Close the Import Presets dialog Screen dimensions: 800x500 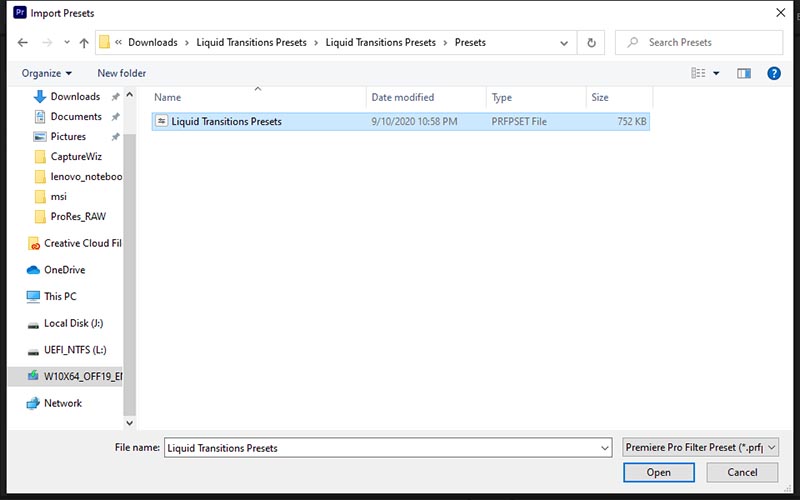click(781, 13)
